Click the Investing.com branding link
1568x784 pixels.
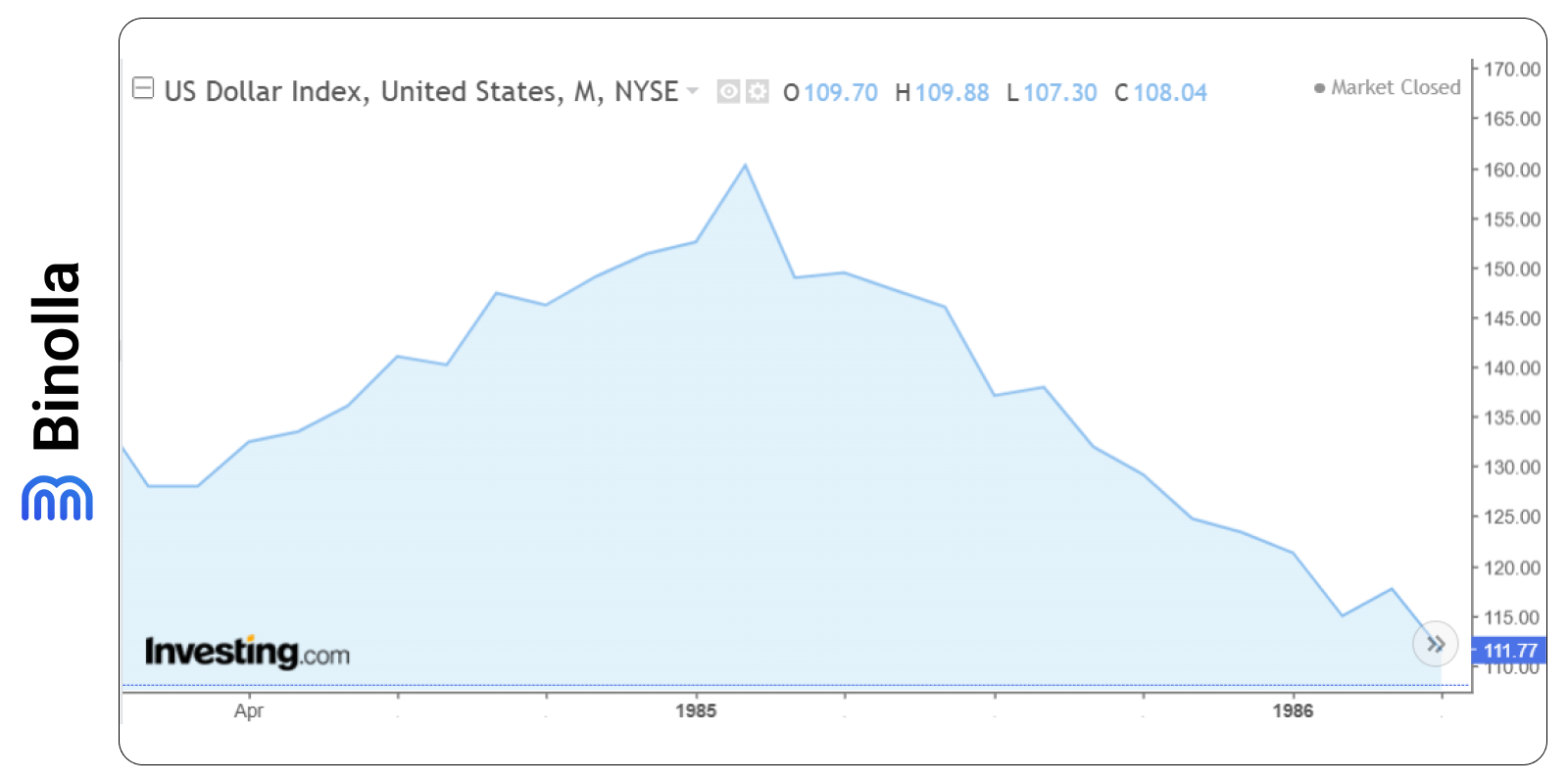tap(247, 649)
